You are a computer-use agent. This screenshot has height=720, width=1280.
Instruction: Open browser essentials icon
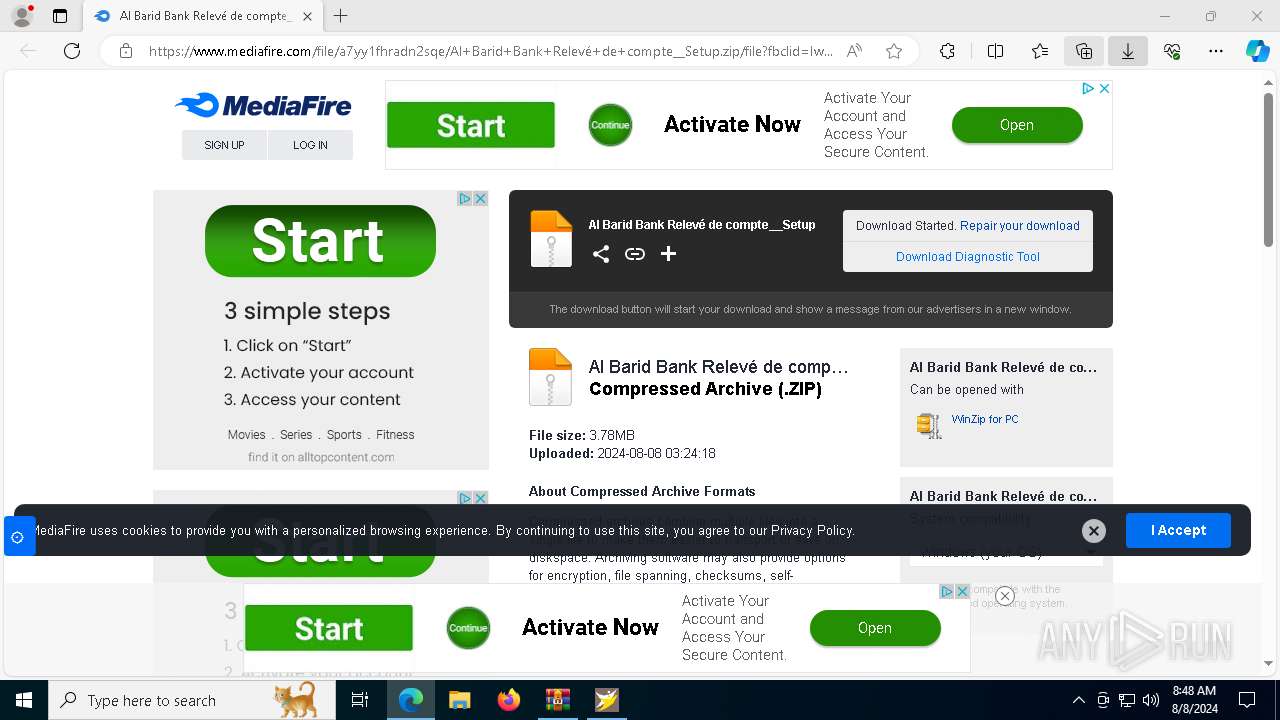[x=1172, y=51]
